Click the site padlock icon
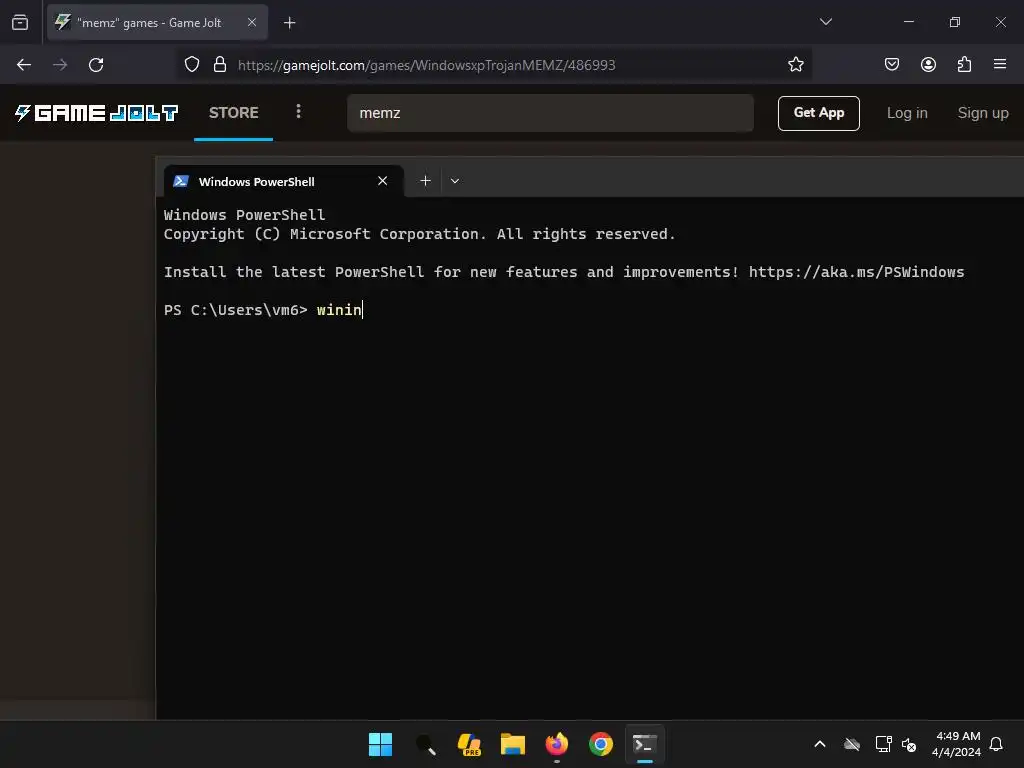Image resolution: width=1024 pixels, height=768 pixels. coord(220,64)
